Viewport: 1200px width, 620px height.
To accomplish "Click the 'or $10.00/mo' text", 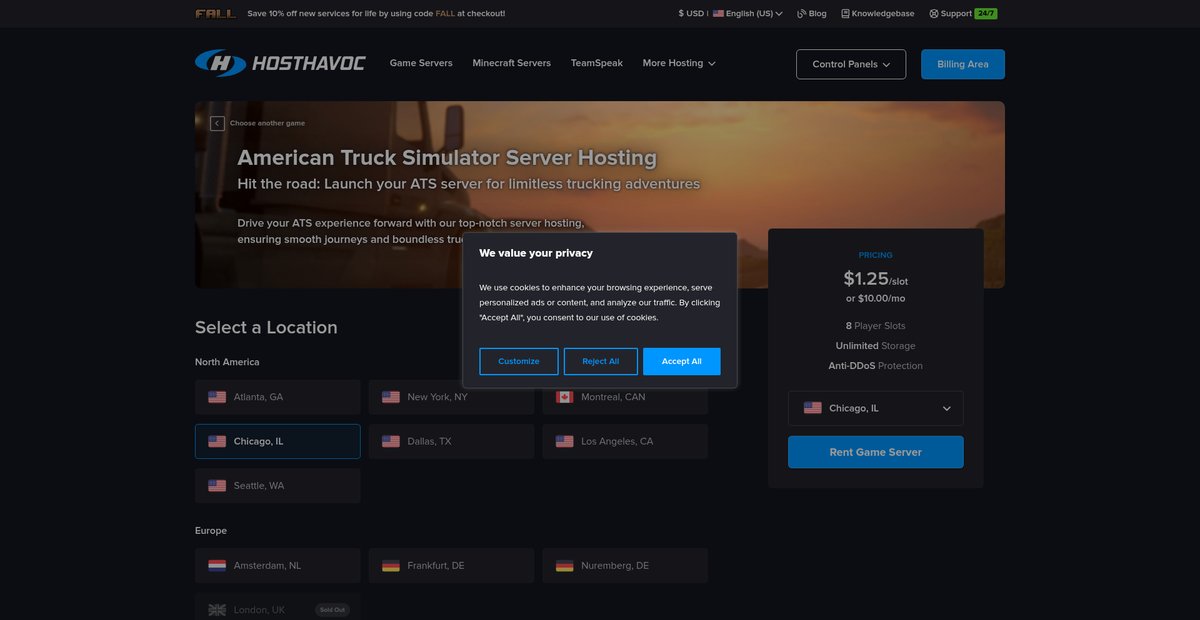I will point(876,298).
